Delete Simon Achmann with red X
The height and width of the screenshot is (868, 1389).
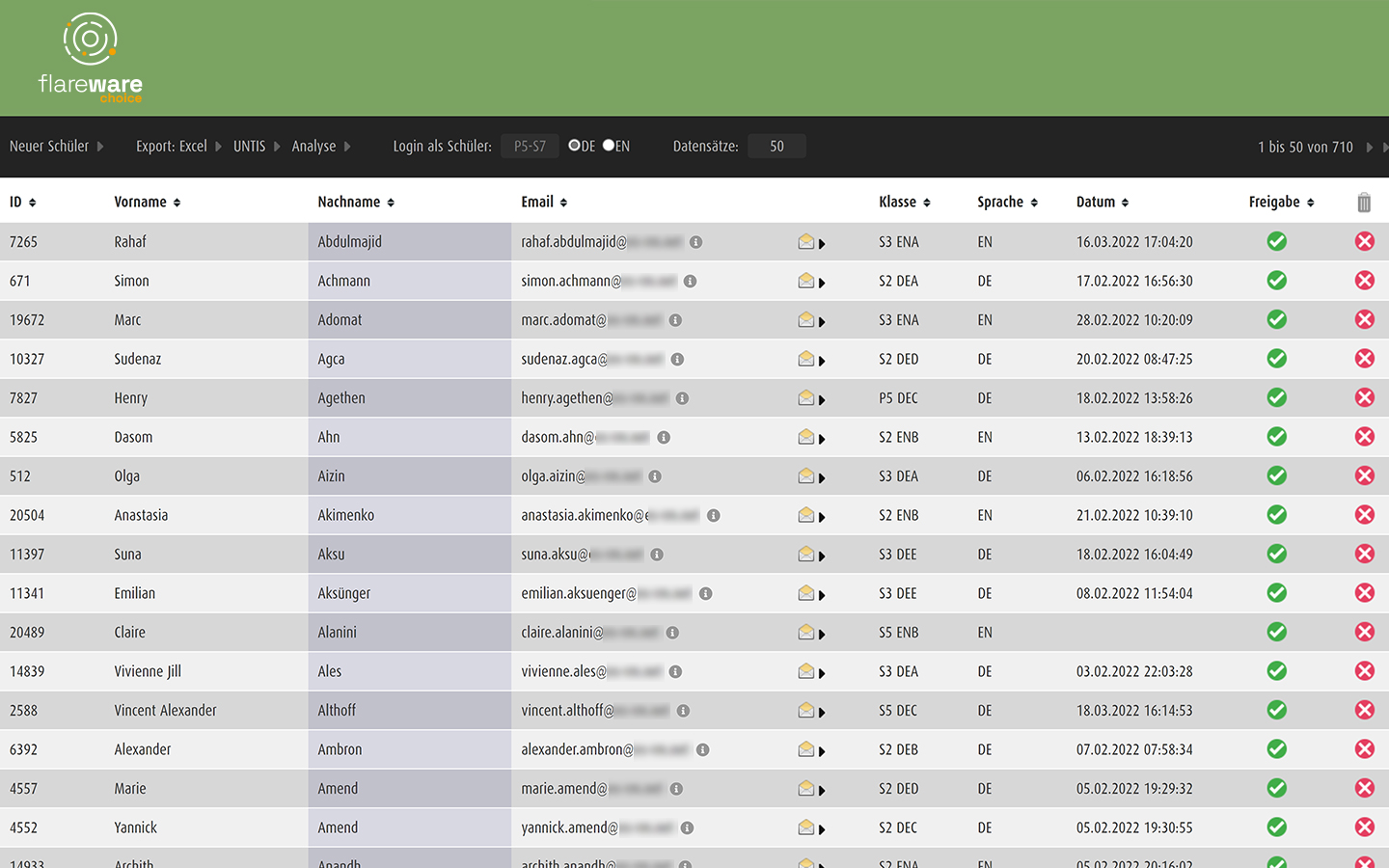[1364, 281]
